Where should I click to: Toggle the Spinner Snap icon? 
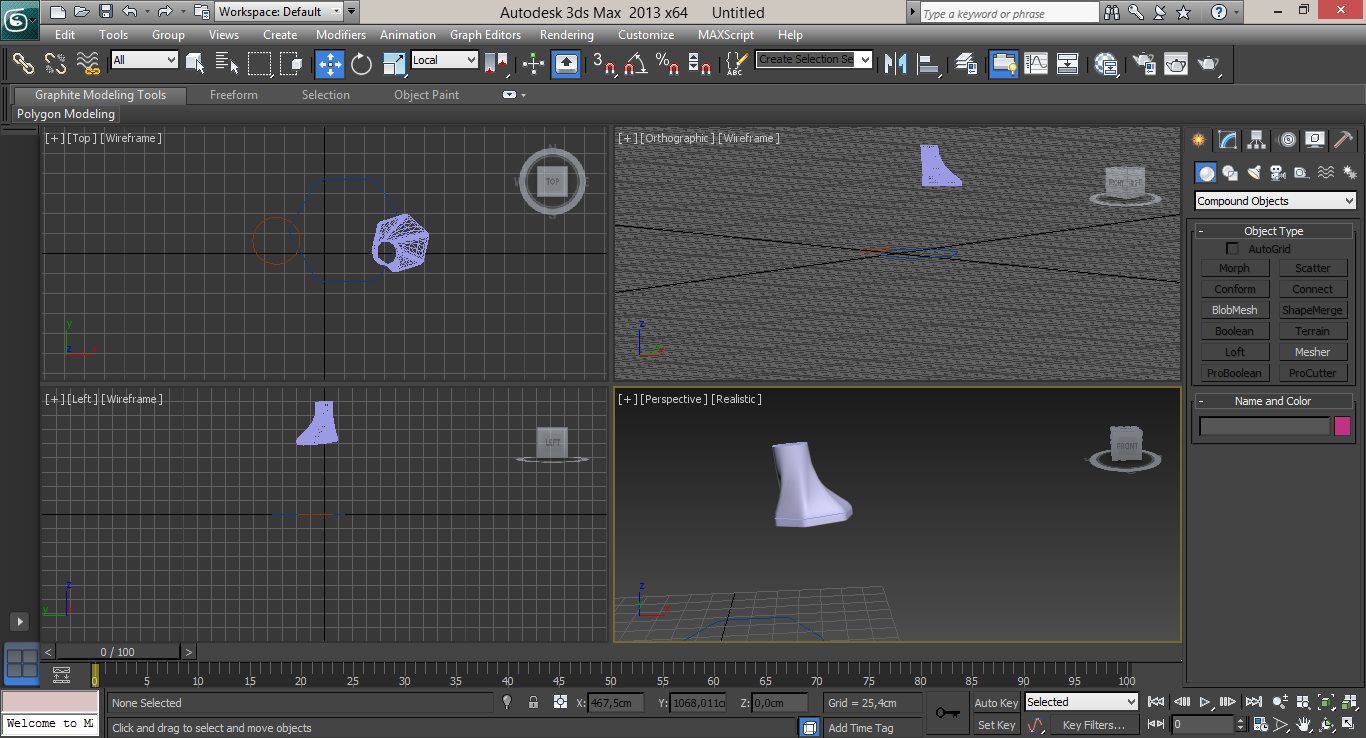click(700, 63)
